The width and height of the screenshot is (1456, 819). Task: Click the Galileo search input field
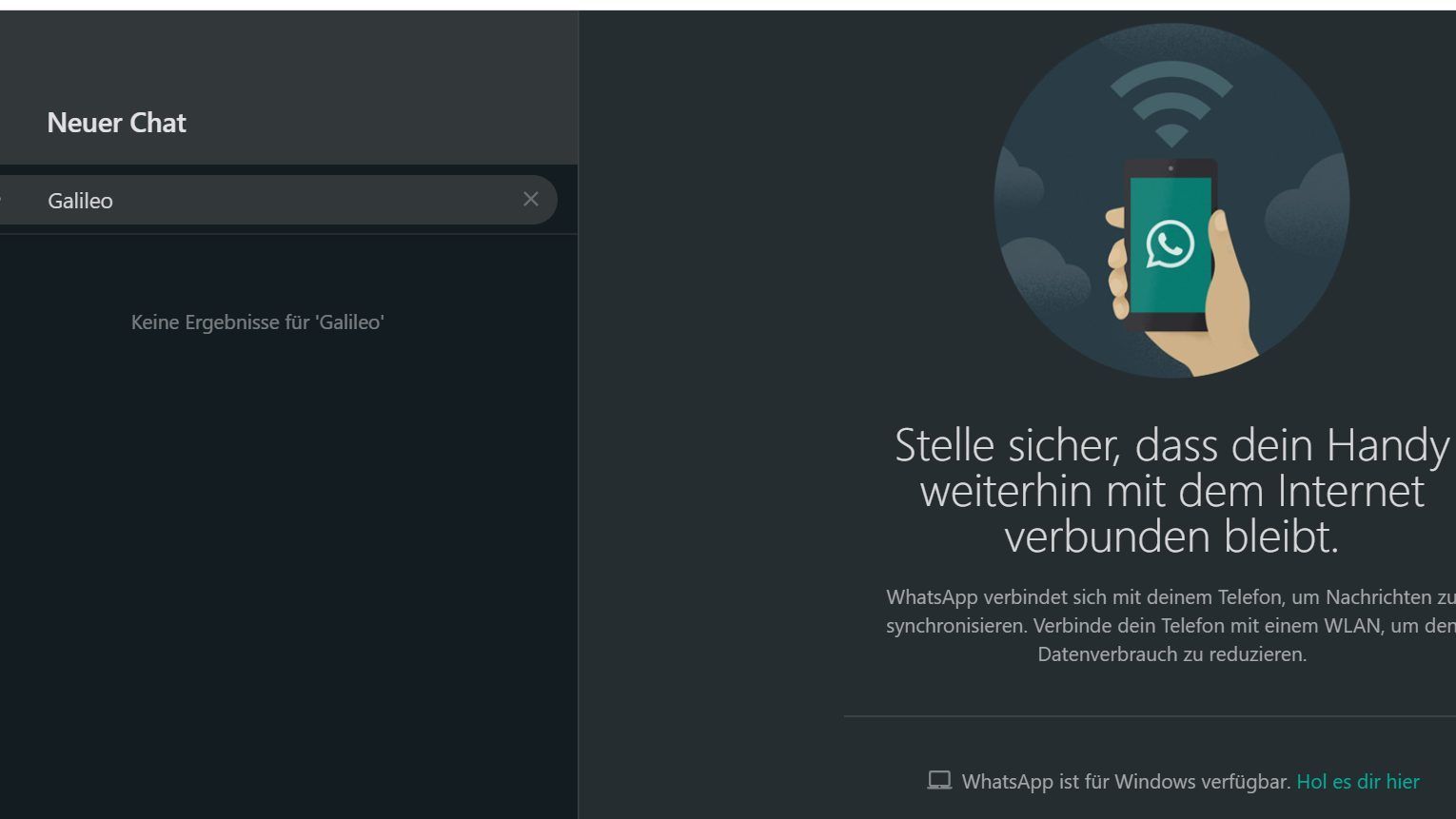click(278, 200)
